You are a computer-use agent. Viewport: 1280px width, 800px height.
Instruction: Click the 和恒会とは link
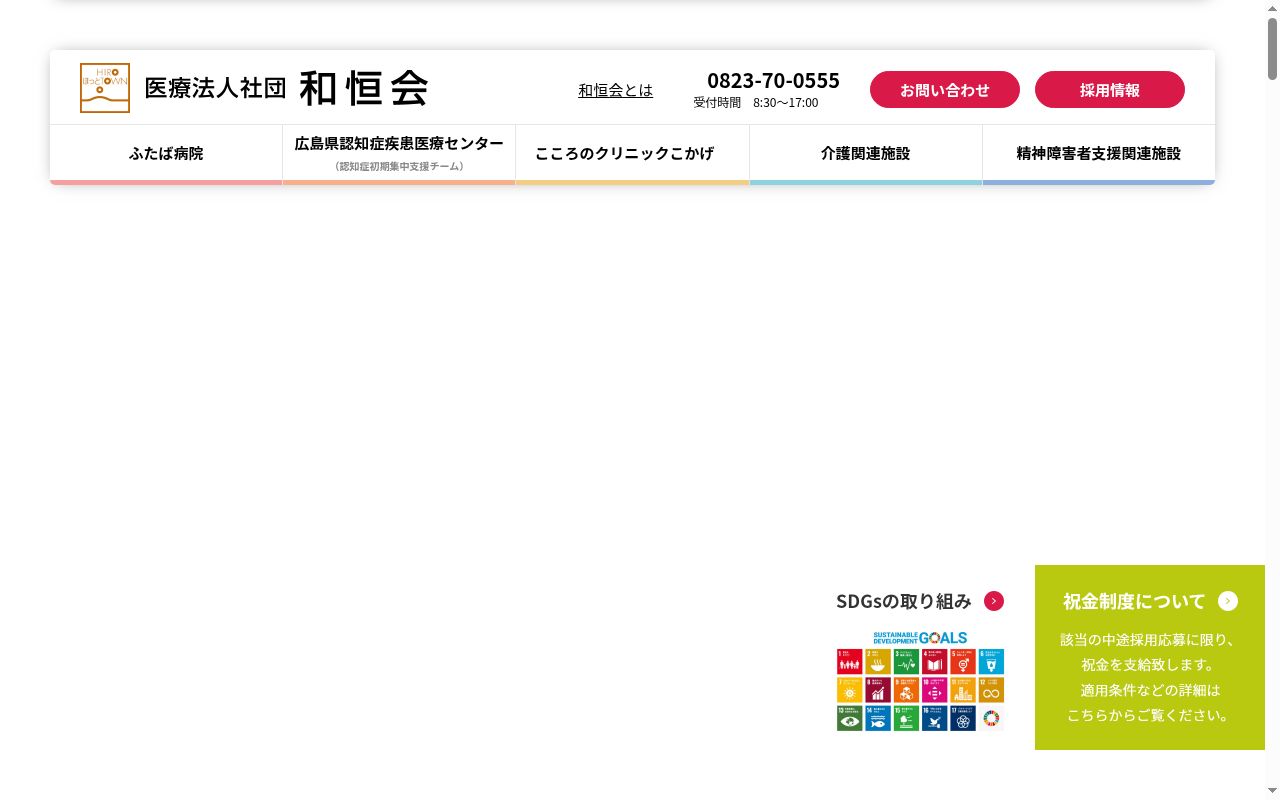click(x=615, y=90)
